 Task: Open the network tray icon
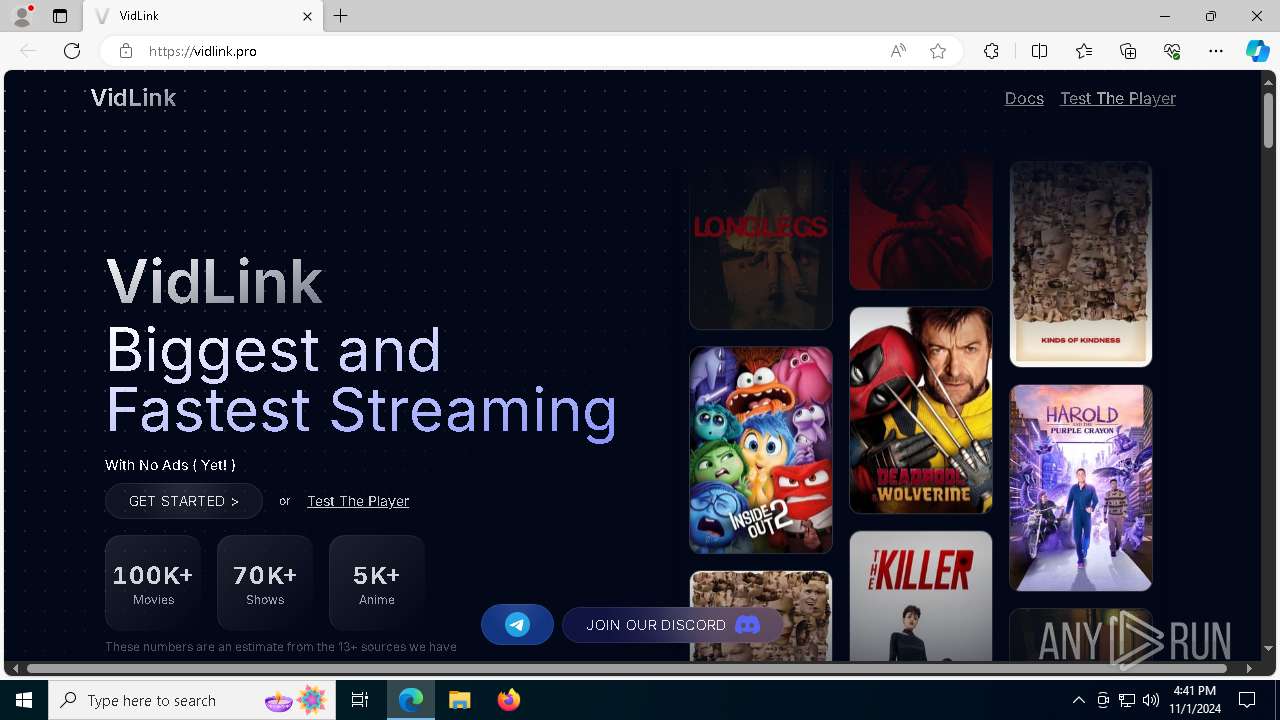pyautogui.click(x=1127, y=700)
